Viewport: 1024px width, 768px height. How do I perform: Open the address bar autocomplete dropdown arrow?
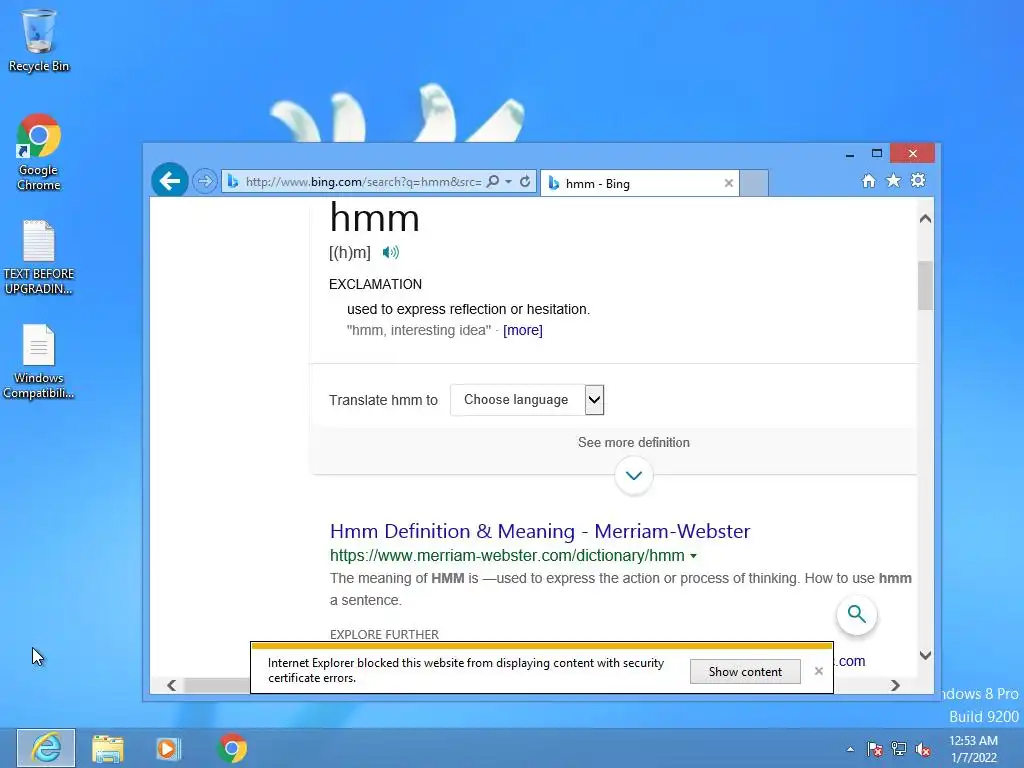(508, 182)
